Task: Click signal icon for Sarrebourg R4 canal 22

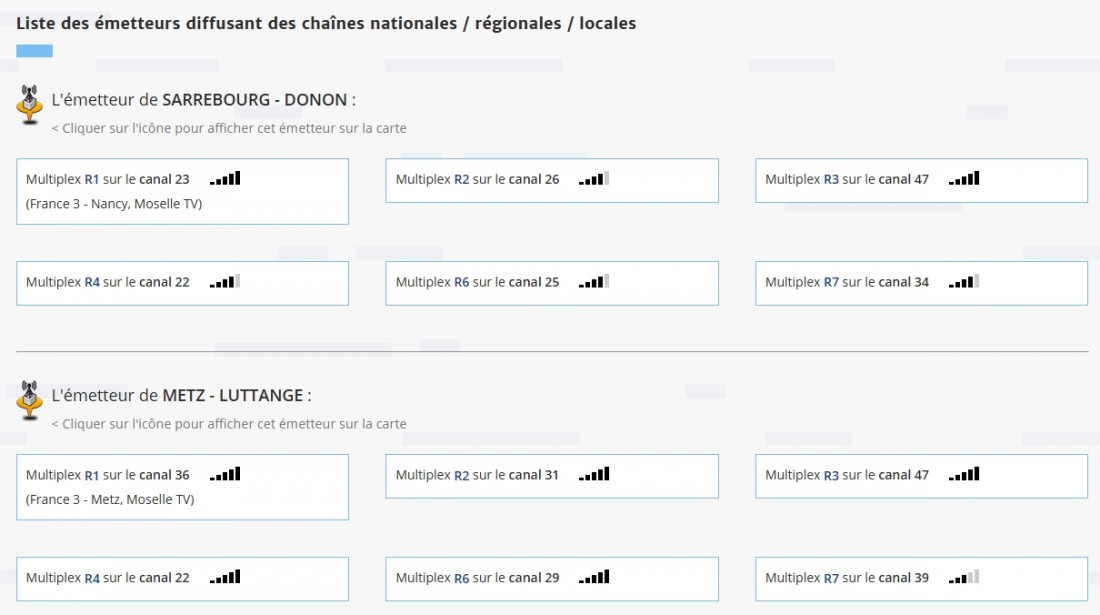Action: [x=225, y=281]
